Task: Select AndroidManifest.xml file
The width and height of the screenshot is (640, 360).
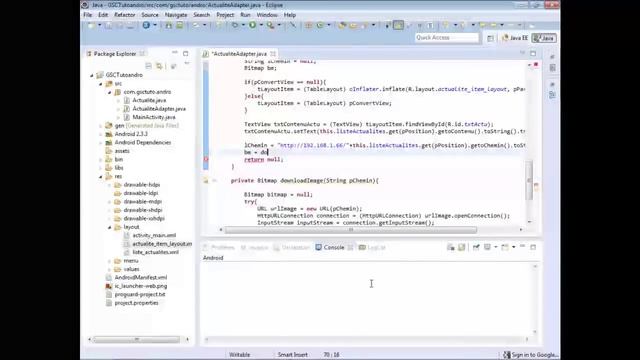Action: 141,278
